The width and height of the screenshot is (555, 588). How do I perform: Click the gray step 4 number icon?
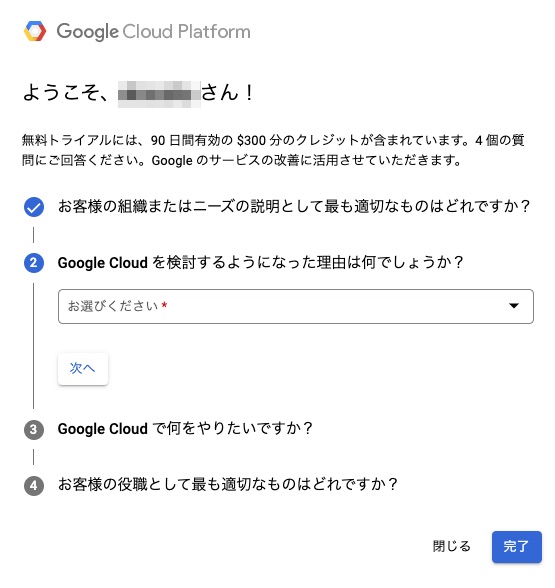coord(34,486)
